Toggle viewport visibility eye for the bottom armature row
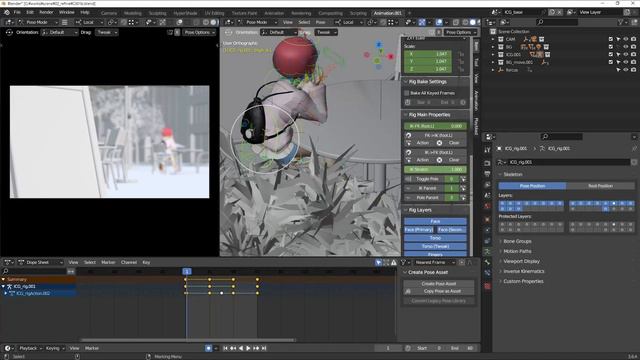This screenshot has height=360, width=640. pyautogui.click(x=626, y=70)
